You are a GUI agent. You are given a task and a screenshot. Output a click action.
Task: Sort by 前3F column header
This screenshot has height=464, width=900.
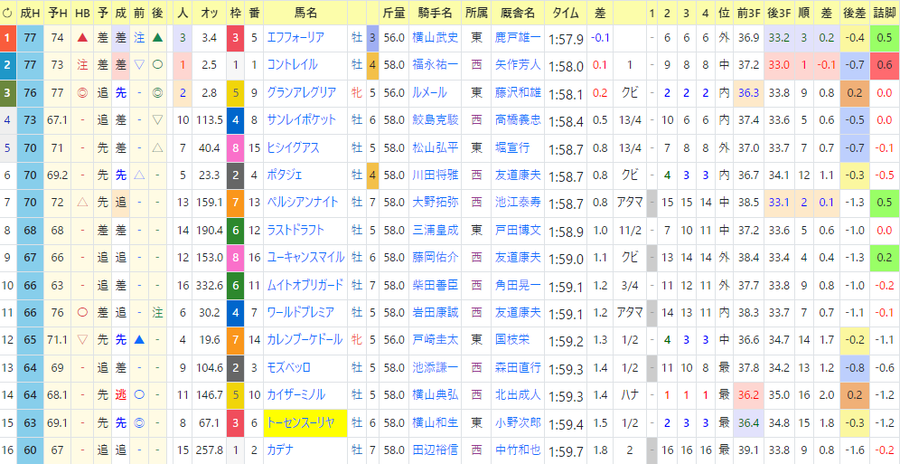point(749,13)
